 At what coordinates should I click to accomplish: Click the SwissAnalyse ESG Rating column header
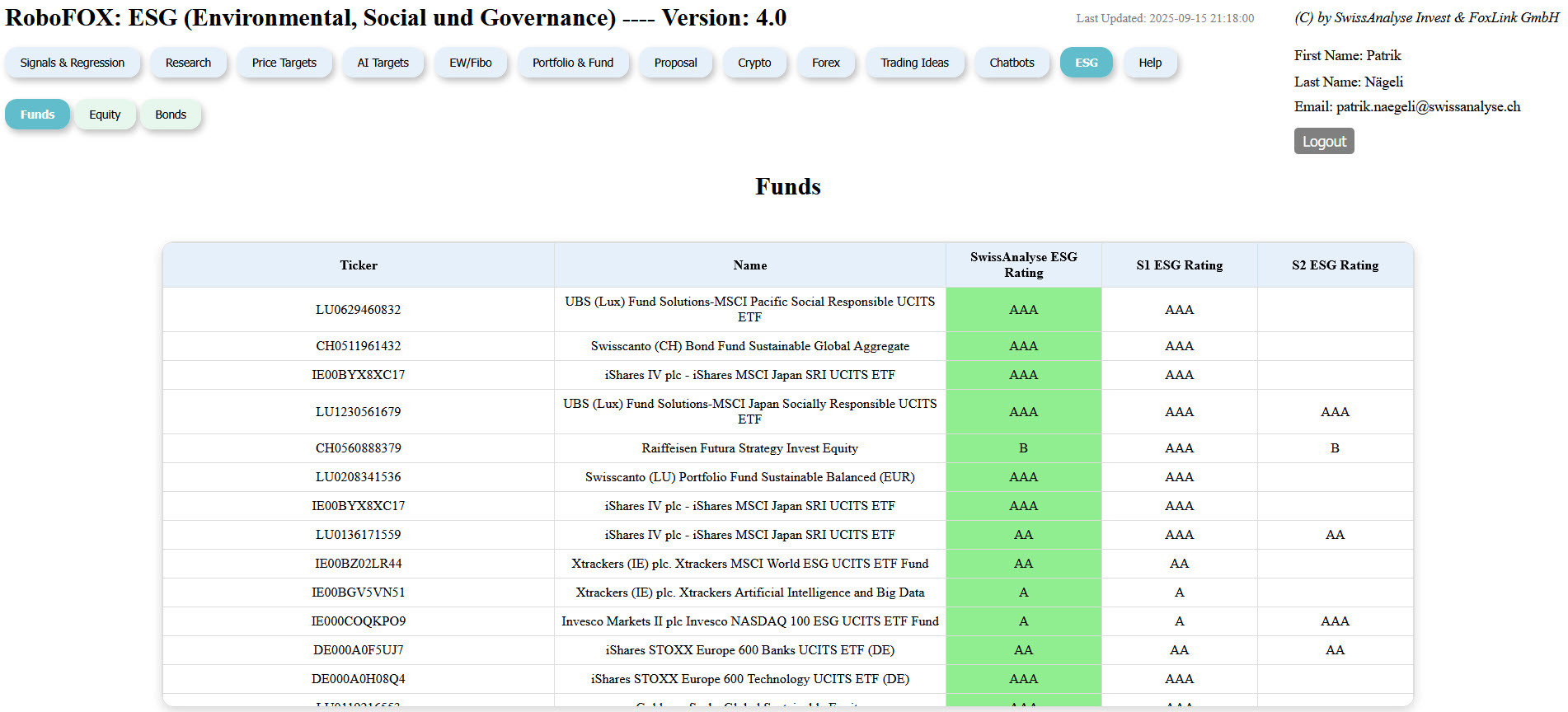(x=1024, y=265)
